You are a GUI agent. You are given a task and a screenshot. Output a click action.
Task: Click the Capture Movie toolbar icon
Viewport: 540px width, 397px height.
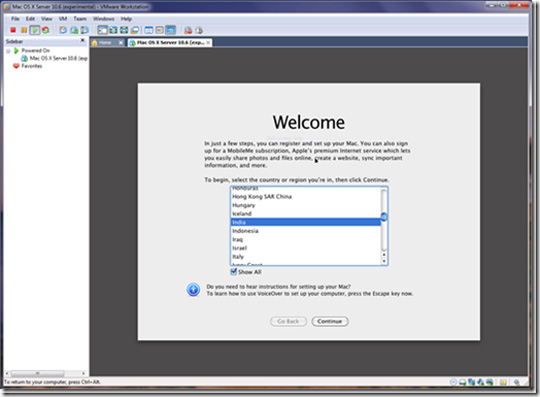click(188, 30)
